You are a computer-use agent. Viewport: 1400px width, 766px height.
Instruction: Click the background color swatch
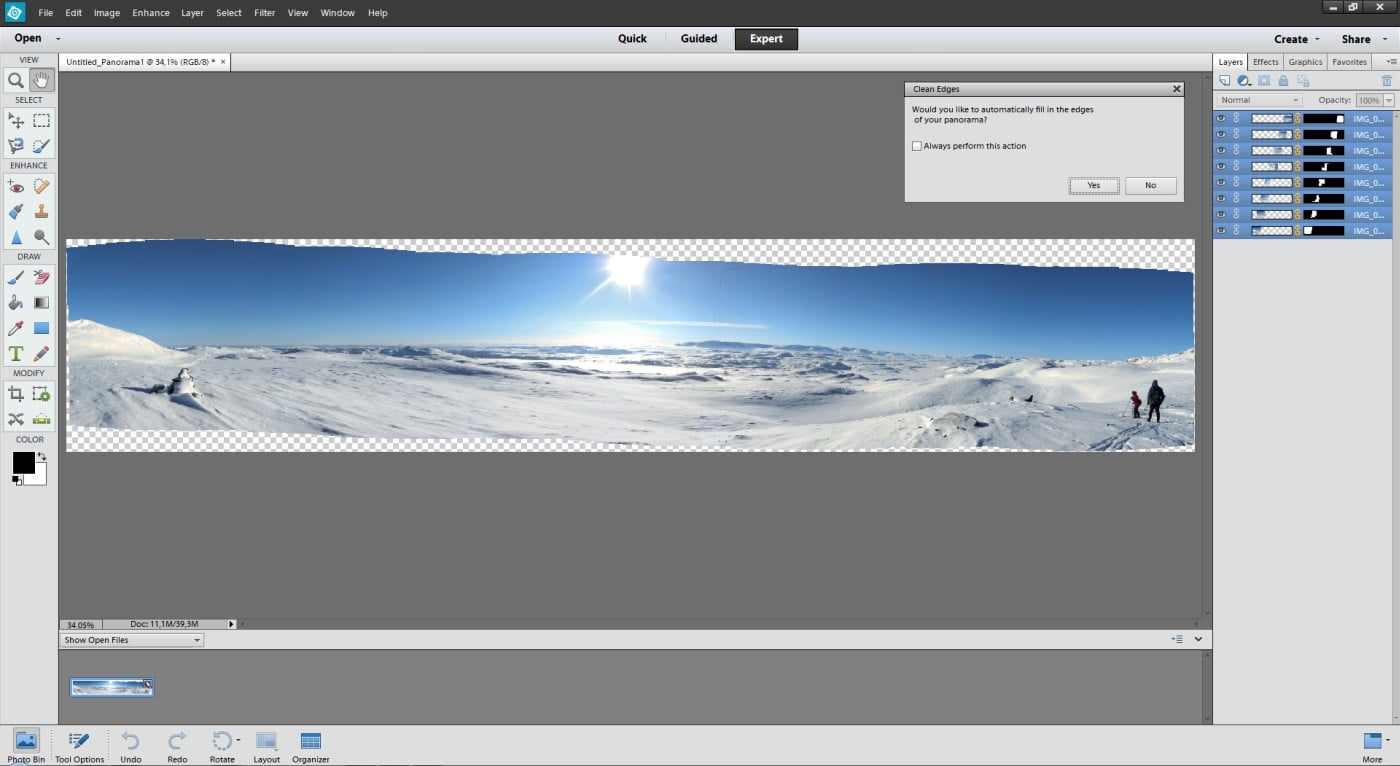(38, 477)
